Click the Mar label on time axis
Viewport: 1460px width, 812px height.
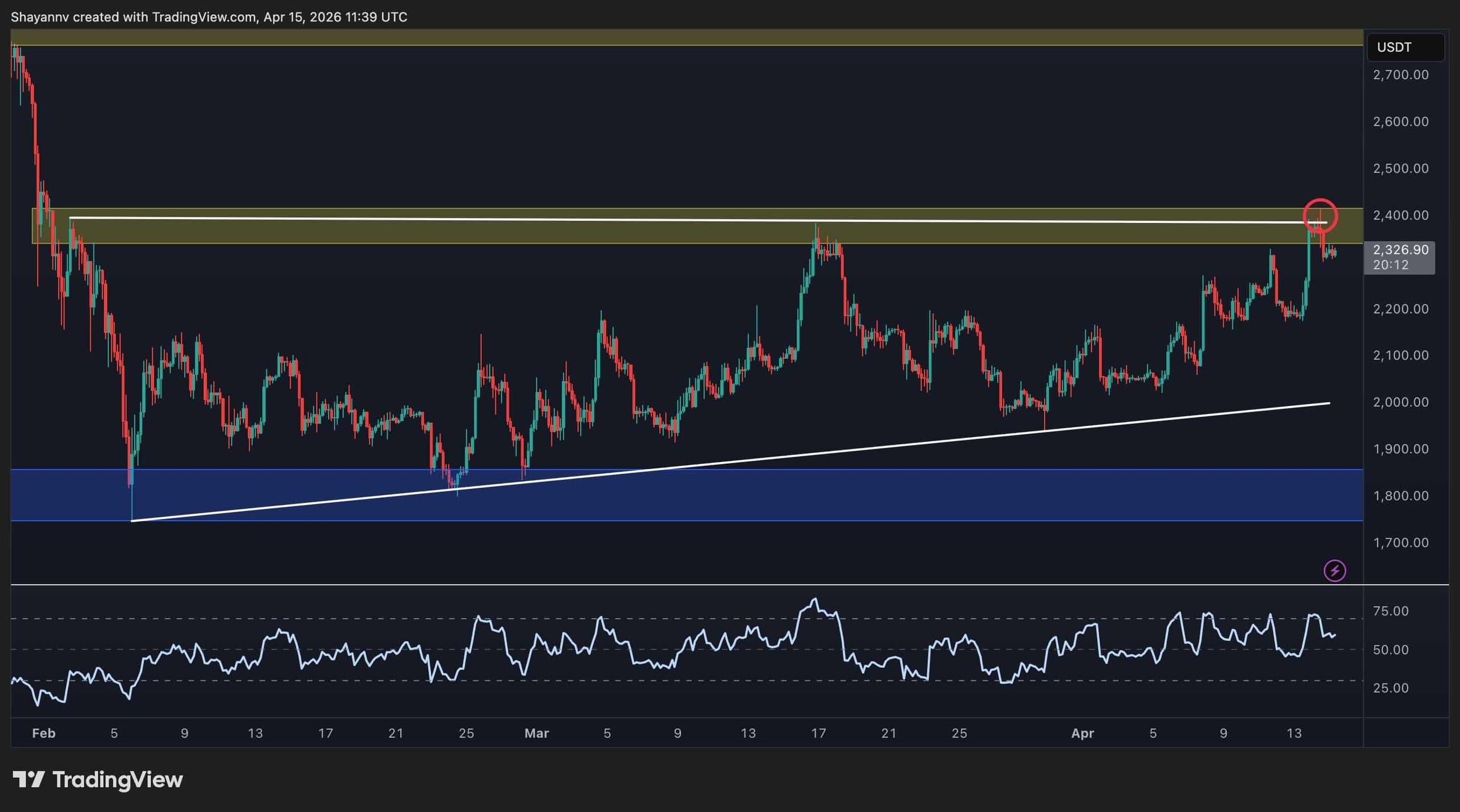coord(536,733)
